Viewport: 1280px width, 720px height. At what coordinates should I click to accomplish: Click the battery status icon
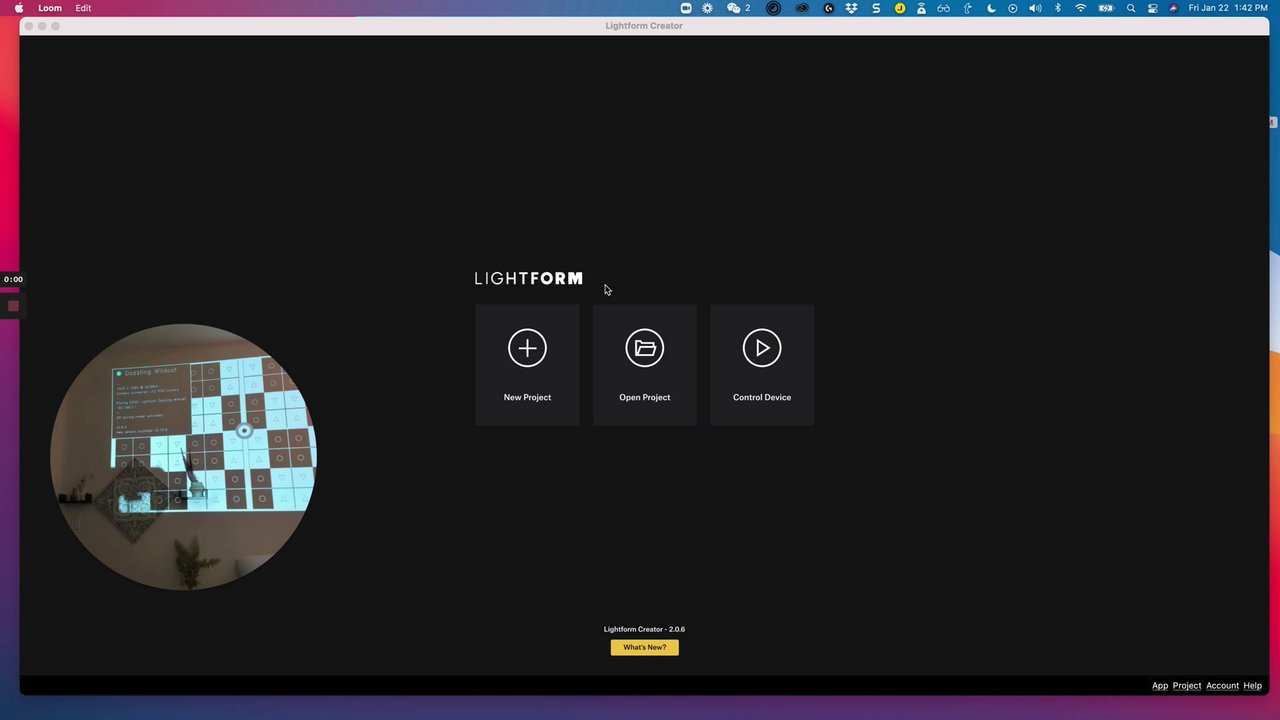pos(1106,8)
